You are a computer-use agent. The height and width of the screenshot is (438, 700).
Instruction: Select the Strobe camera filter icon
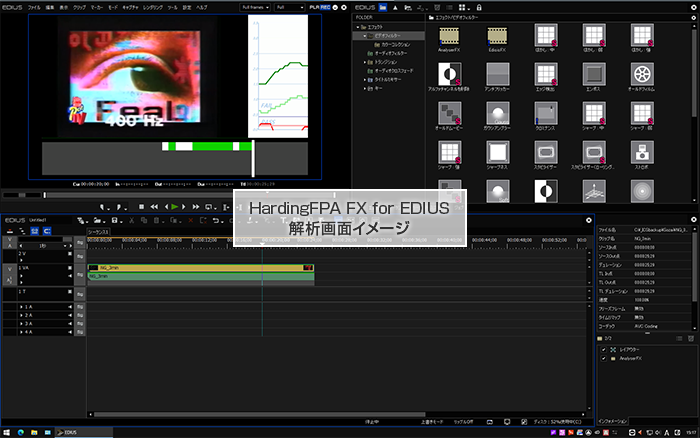(x=642, y=152)
